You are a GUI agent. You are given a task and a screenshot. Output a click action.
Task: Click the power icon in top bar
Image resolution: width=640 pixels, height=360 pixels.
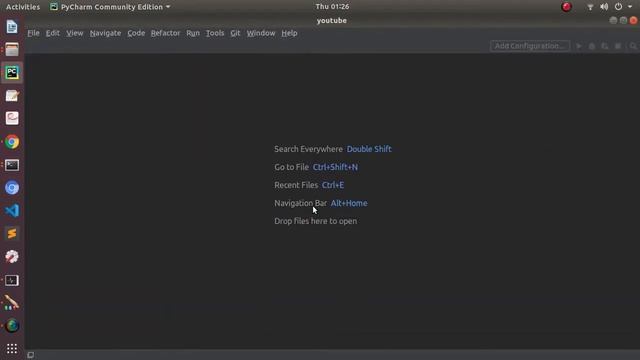[x=618, y=7]
